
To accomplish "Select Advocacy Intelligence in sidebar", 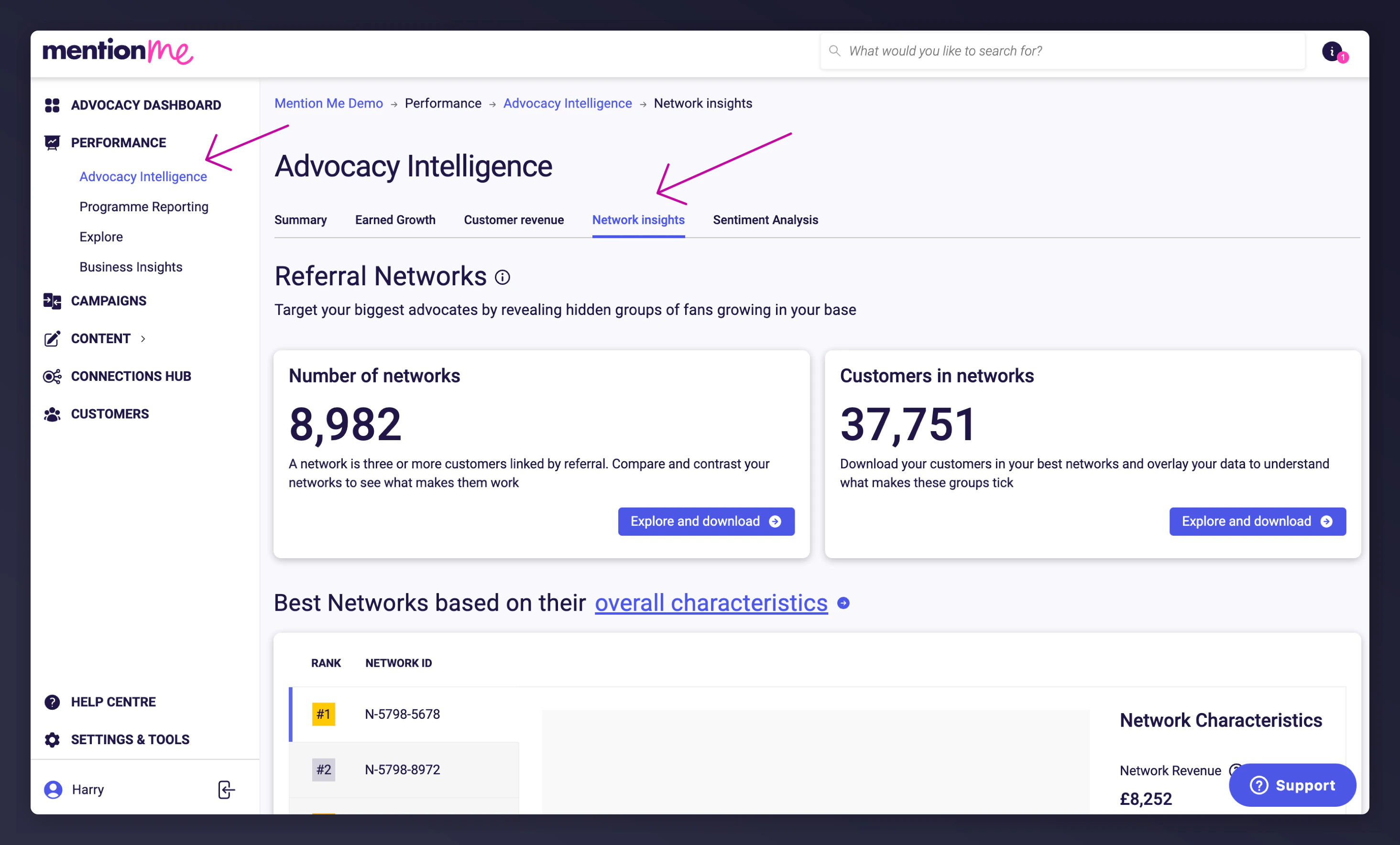I will pos(143,177).
